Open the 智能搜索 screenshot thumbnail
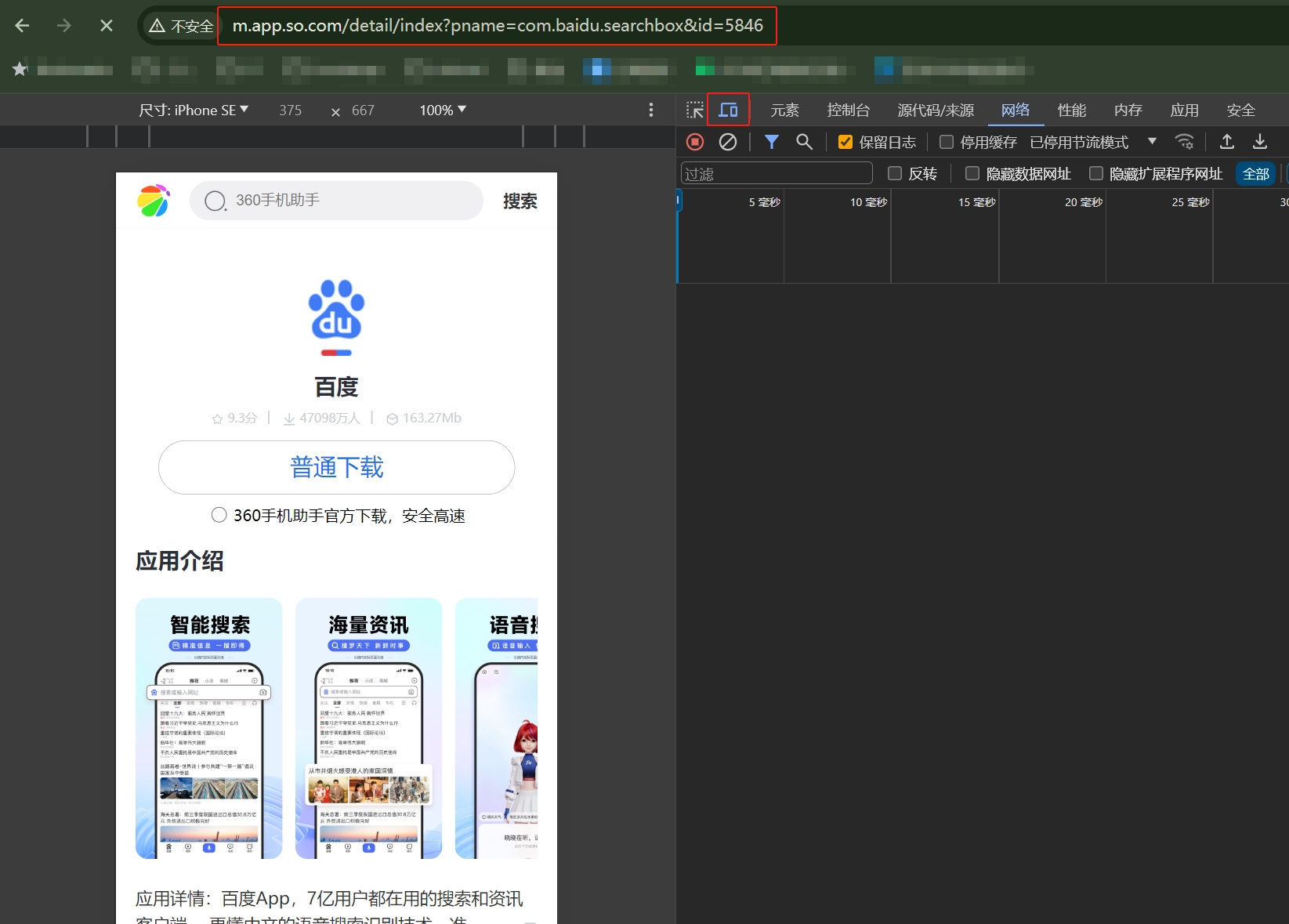This screenshot has width=1289, height=924. point(209,728)
